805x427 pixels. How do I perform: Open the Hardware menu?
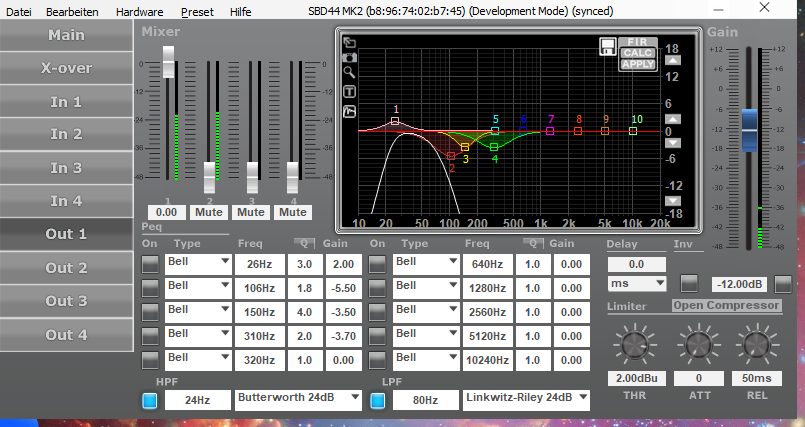pos(139,11)
